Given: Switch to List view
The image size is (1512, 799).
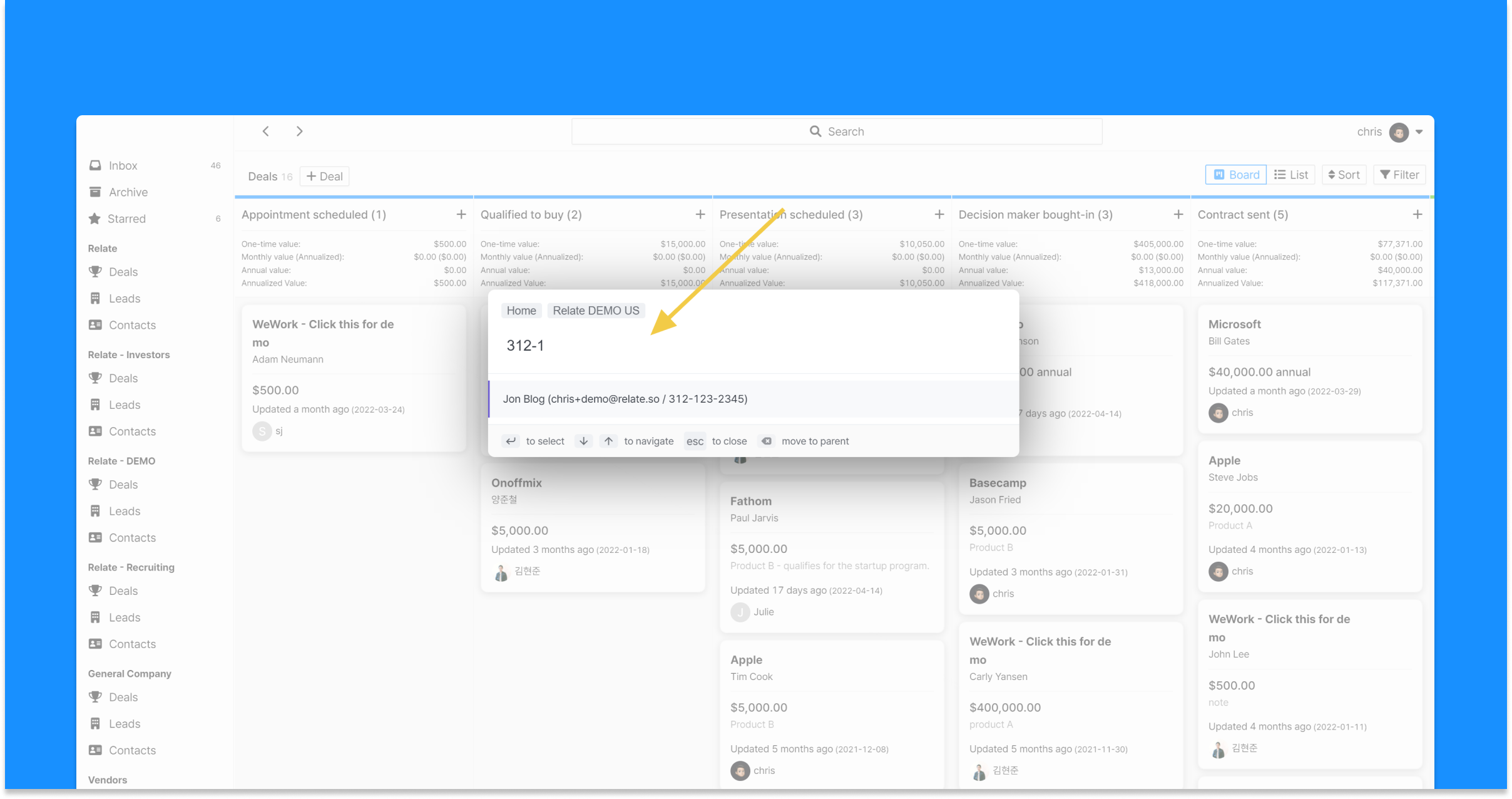Looking at the screenshot, I should point(1291,175).
